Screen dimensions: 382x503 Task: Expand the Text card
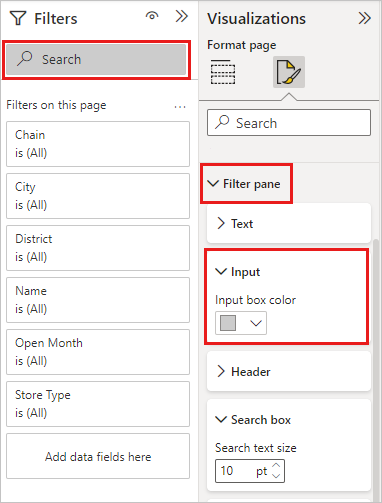click(x=221, y=223)
